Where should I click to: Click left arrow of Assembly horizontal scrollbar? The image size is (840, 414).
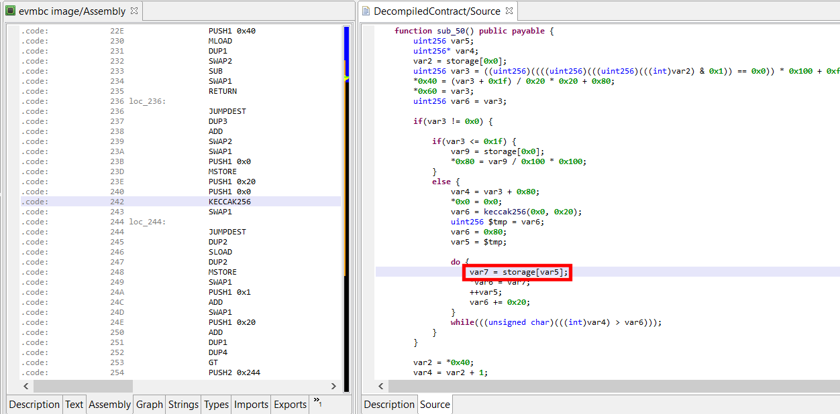point(26,386)
